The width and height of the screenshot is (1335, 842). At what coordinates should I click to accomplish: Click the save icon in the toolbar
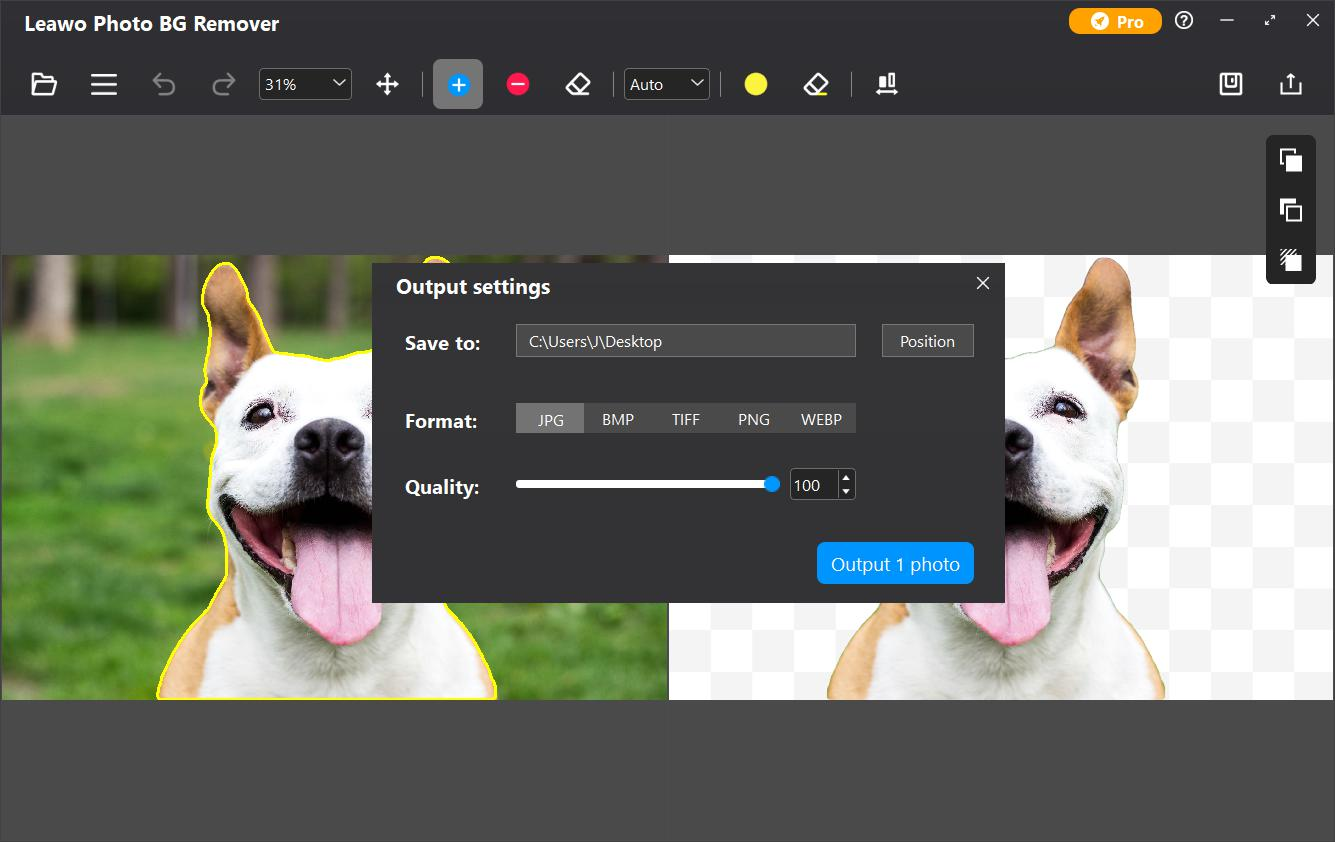(x=1231, y=85)
